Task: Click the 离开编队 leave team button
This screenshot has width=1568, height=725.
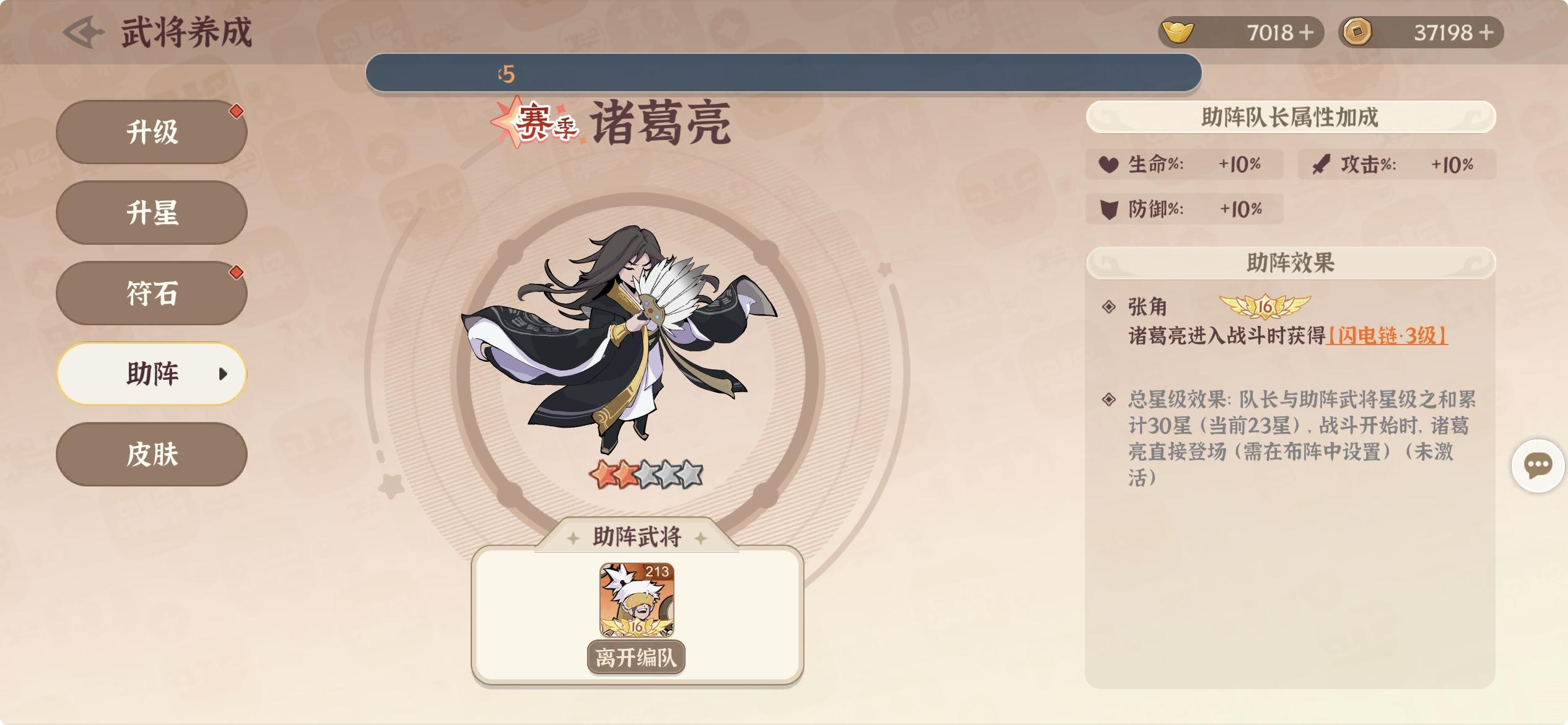Action: pos(636,657)
